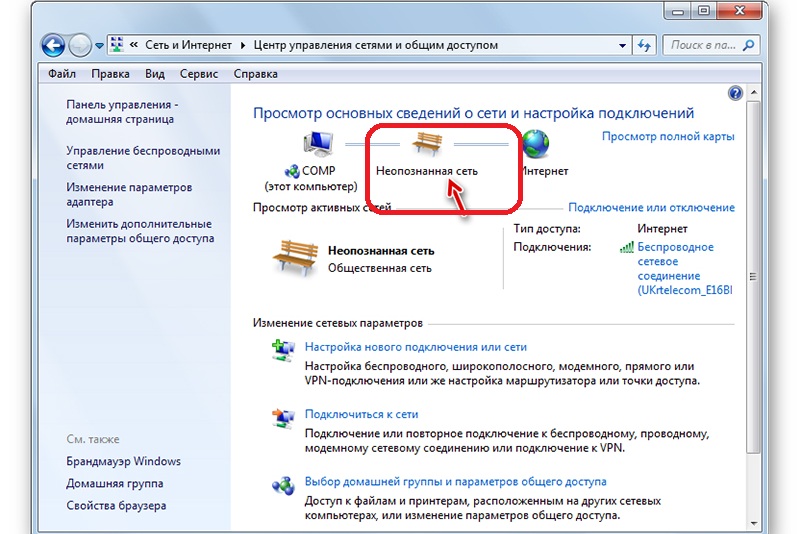Click Просмотр полной карты link
The width and height of the screenshot is (800, 534).
click(668, 137)
